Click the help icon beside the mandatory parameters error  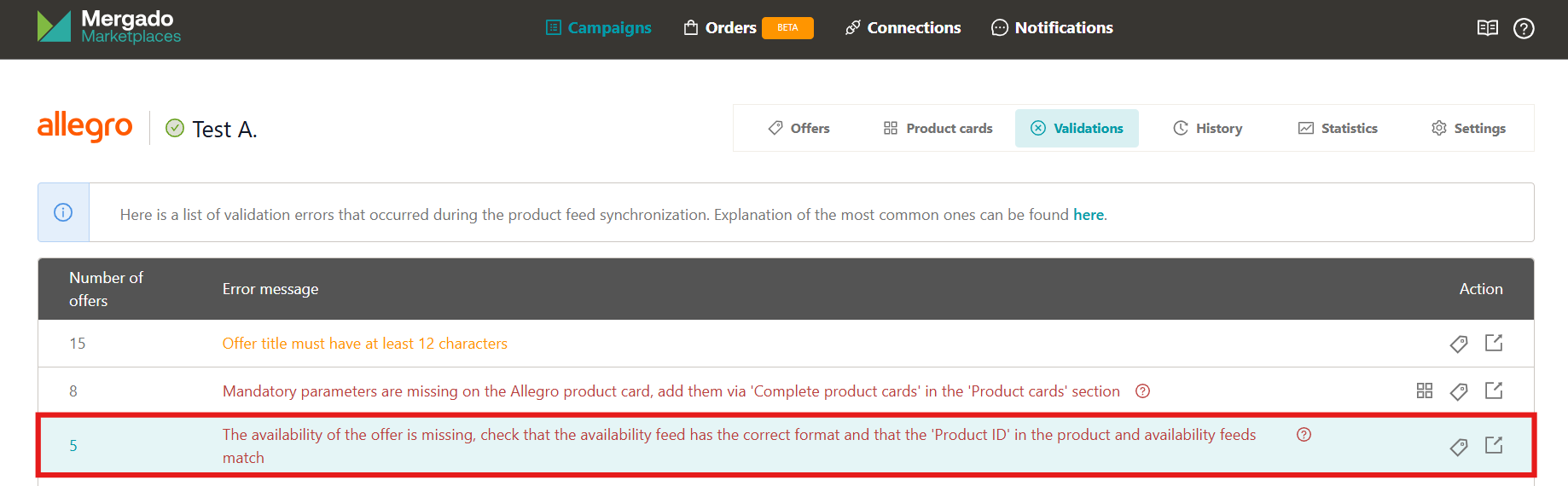tap(1142, 391)
